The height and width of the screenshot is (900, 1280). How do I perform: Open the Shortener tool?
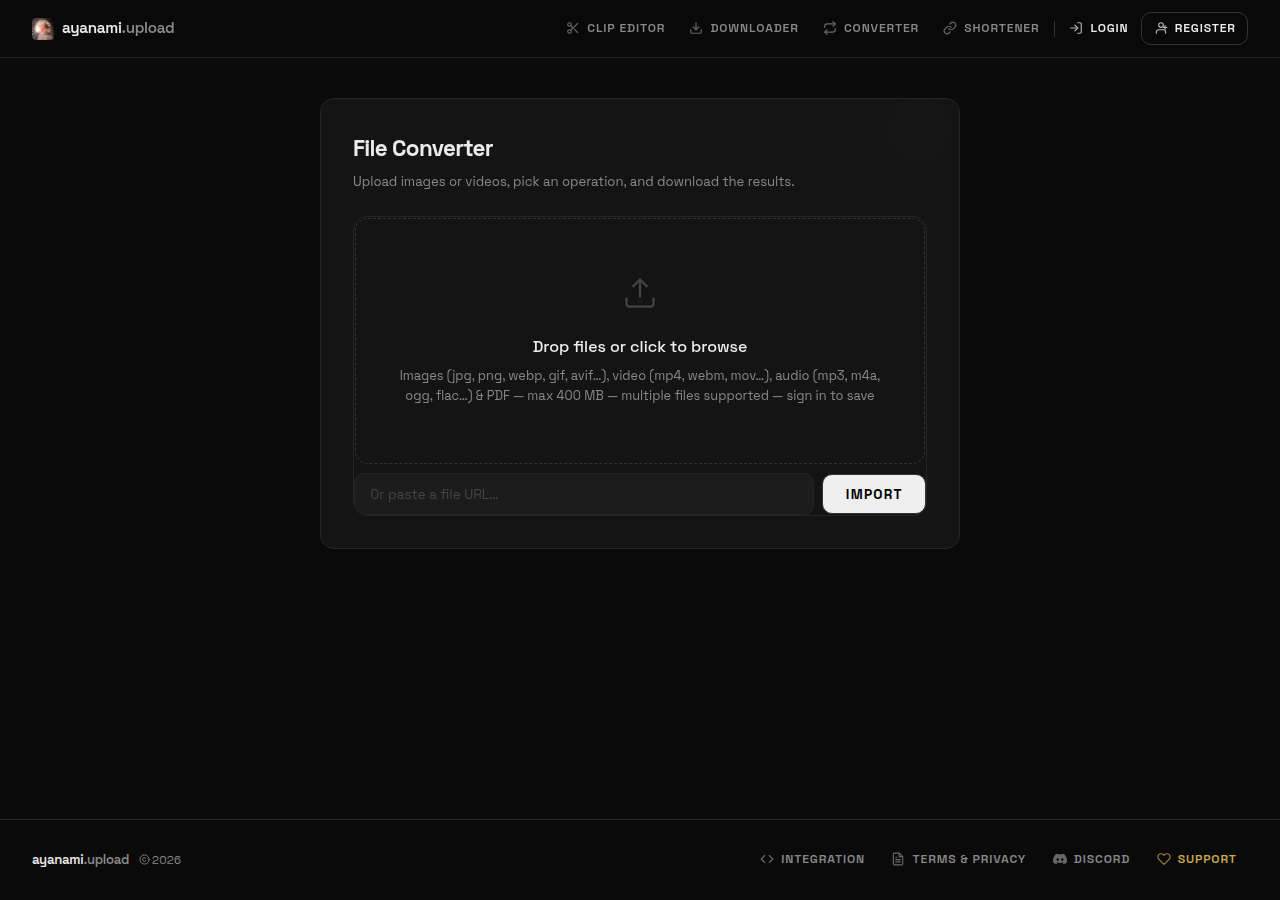tap(991, 28)
